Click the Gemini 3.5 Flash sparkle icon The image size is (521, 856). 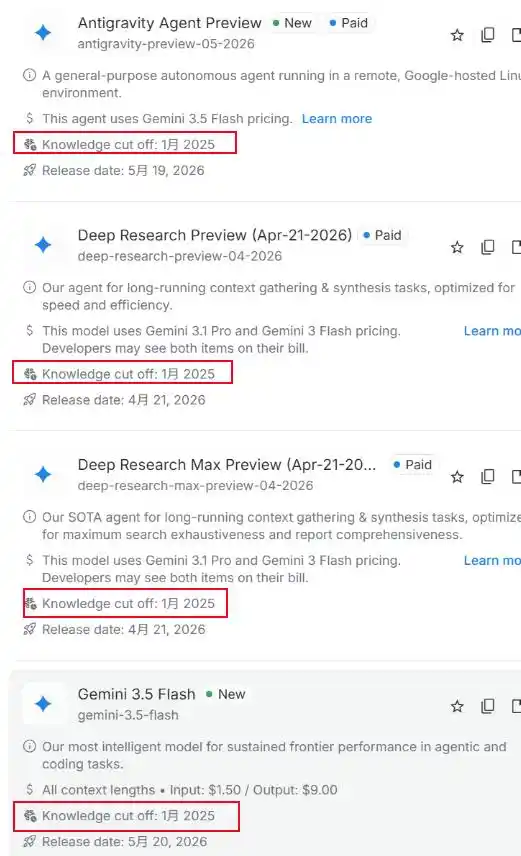[x=43, y=704]
